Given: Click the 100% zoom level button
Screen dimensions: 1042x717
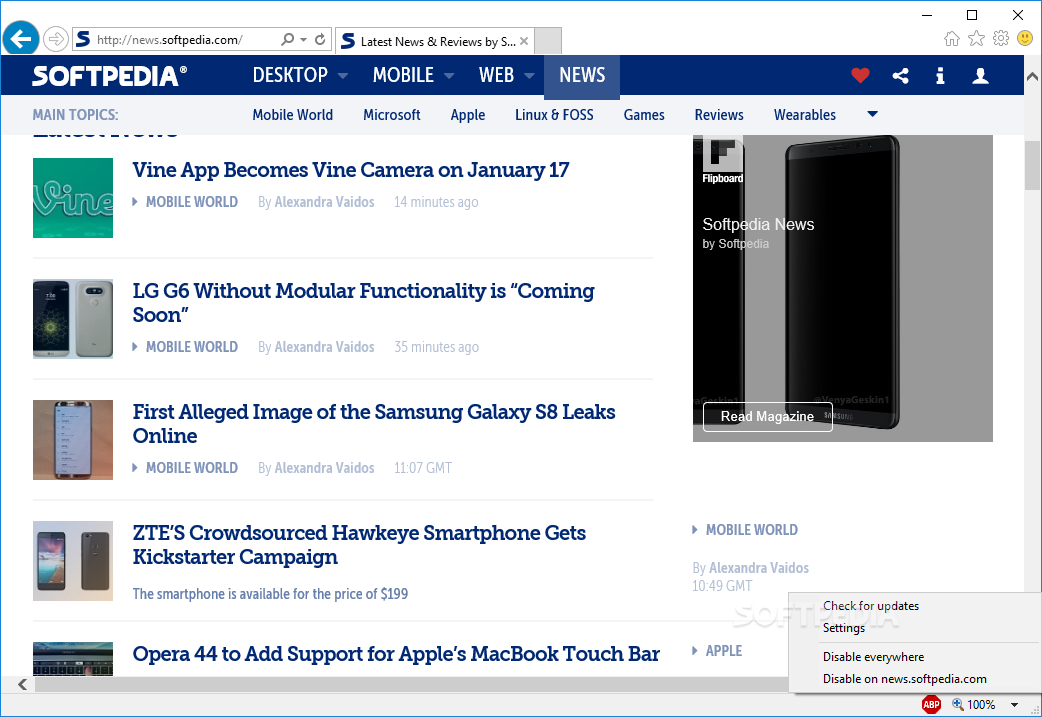Looking at the screenshot, I should pos(974,704).
